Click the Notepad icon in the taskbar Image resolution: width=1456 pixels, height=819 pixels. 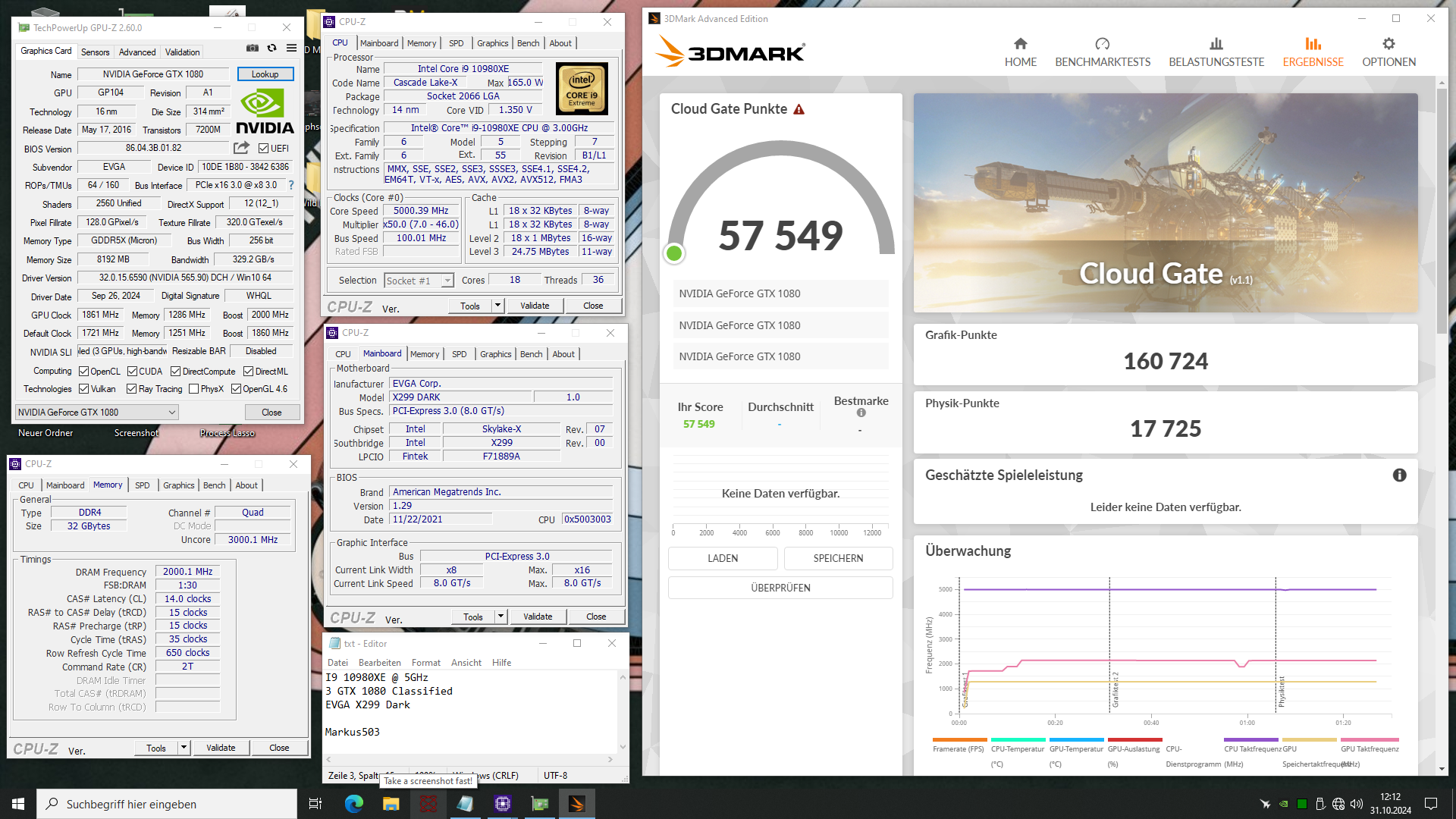pyautogui.click(x=466, y=804)
